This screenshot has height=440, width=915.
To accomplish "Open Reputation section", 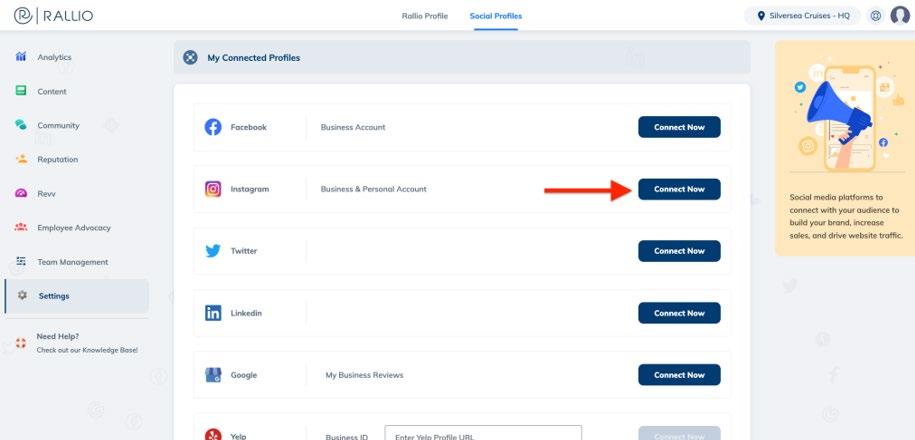I will 58,159.
